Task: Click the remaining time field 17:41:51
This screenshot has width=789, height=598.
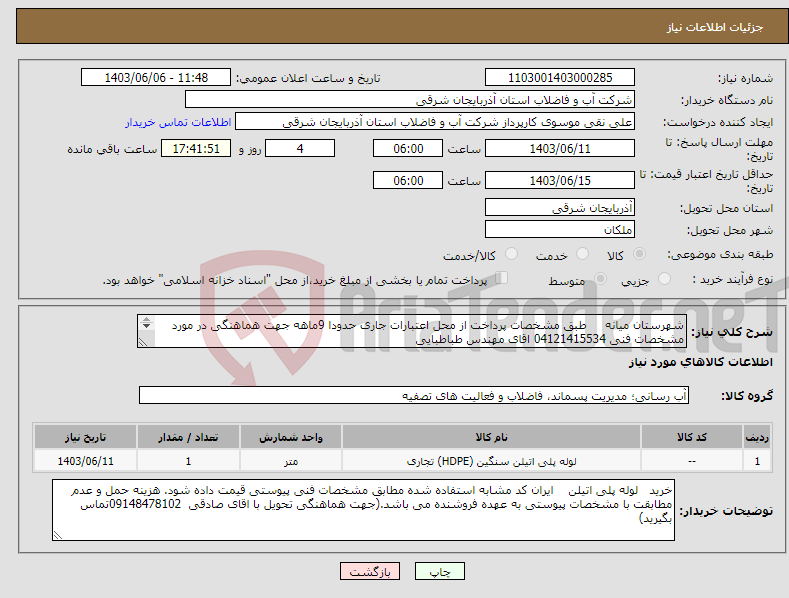Action: coord(196,148)
